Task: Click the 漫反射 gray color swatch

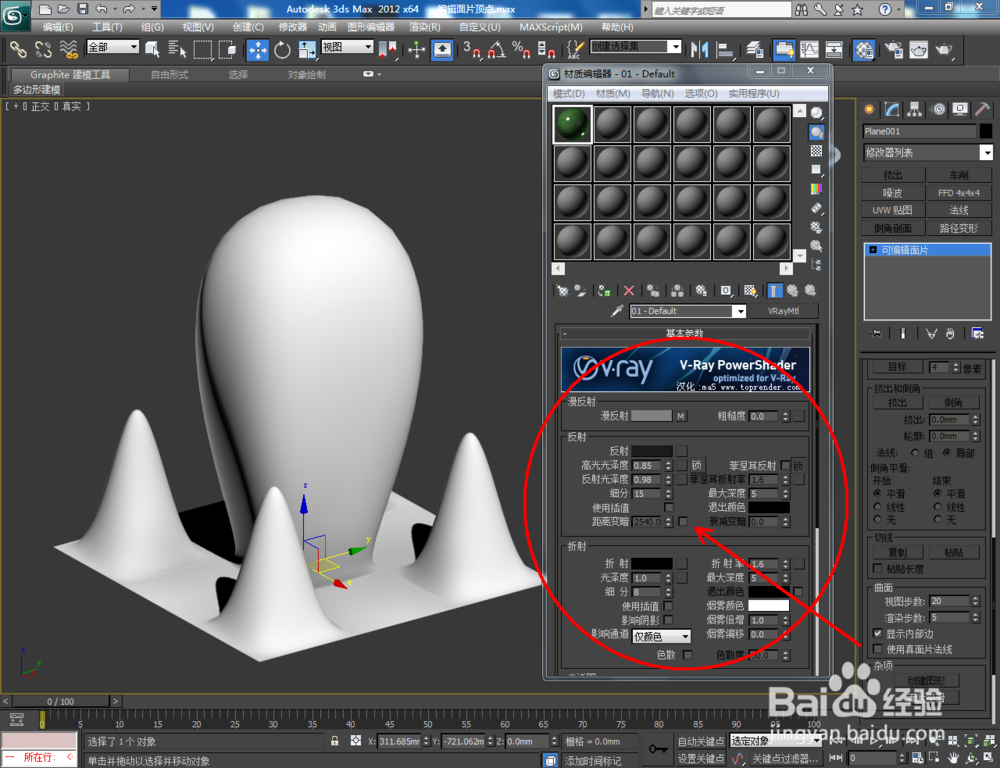Action: pos(651,416)
